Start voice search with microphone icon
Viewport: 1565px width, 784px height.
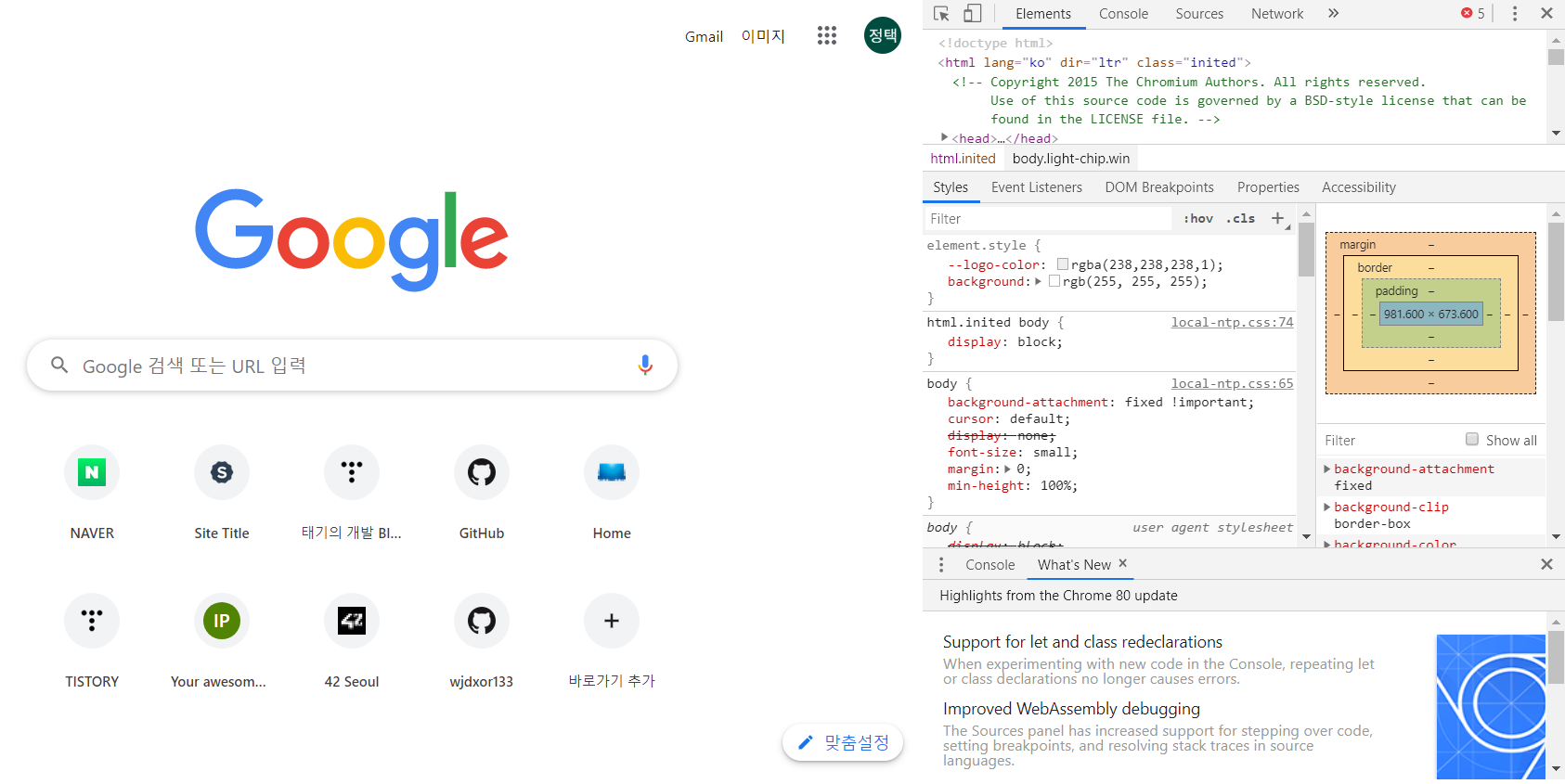point(645,365)
